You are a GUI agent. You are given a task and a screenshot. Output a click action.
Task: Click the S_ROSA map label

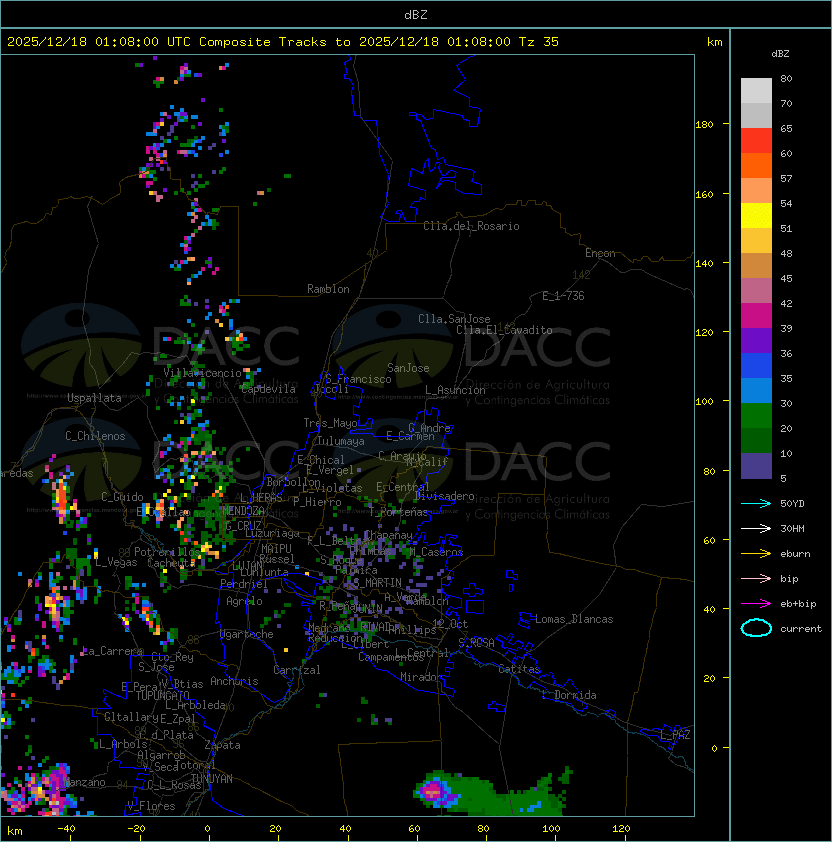coord(476,643)
